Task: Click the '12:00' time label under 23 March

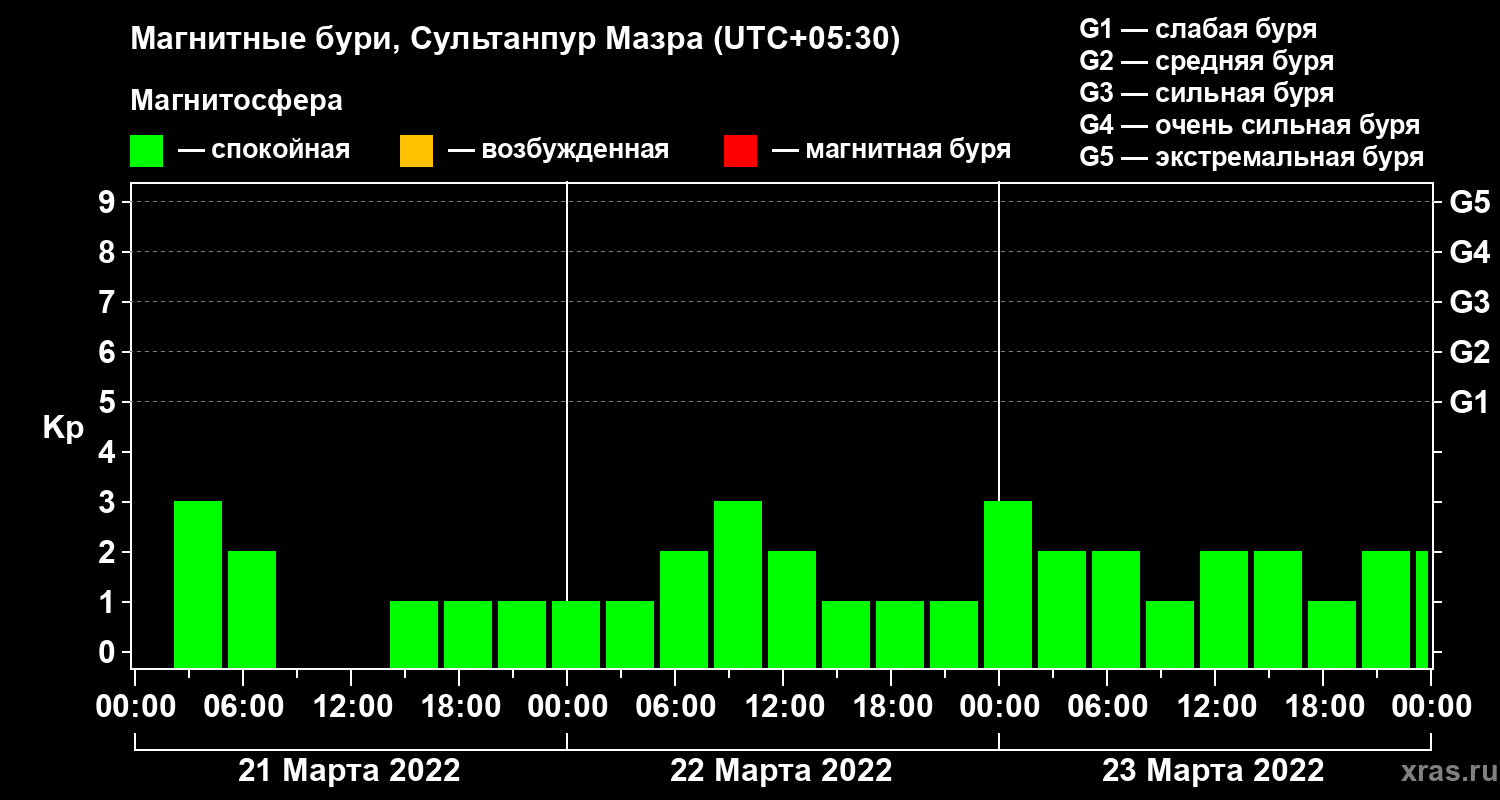Action: pos(1215,707)
